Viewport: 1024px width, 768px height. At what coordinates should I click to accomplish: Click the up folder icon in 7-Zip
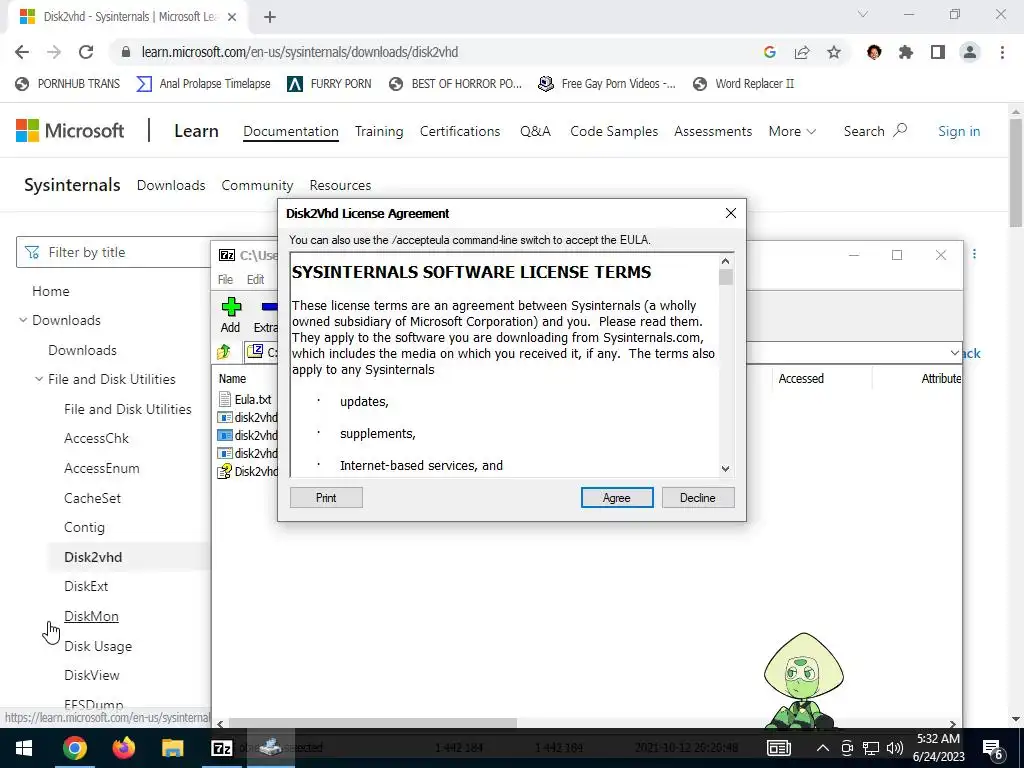pos(224,352)
